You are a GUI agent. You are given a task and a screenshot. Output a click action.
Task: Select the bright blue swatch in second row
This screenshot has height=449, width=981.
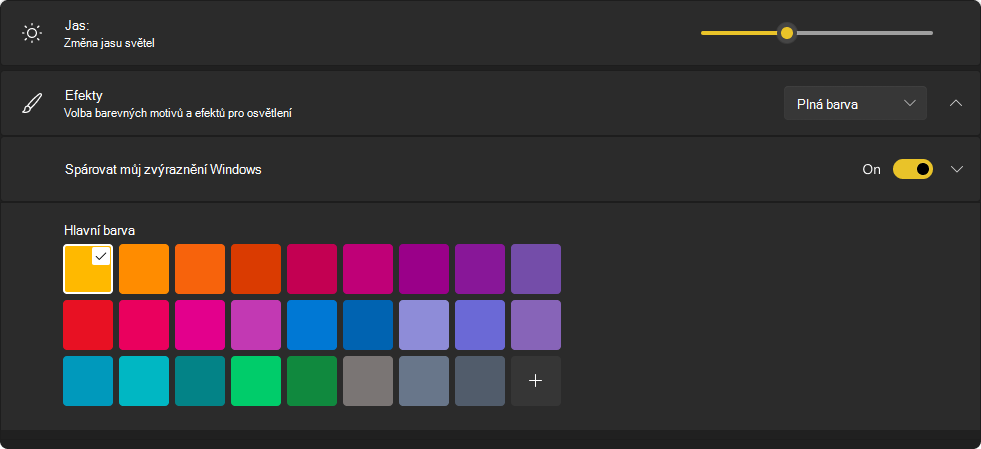(312, 325)
